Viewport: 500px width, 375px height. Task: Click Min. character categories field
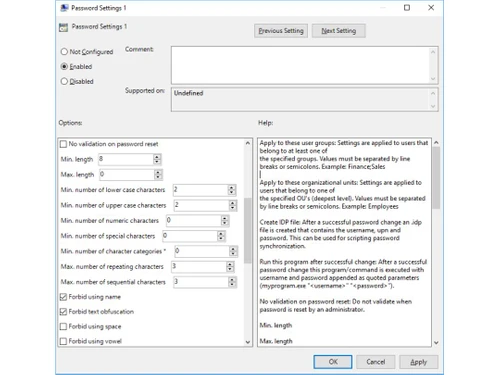[202, 251]
